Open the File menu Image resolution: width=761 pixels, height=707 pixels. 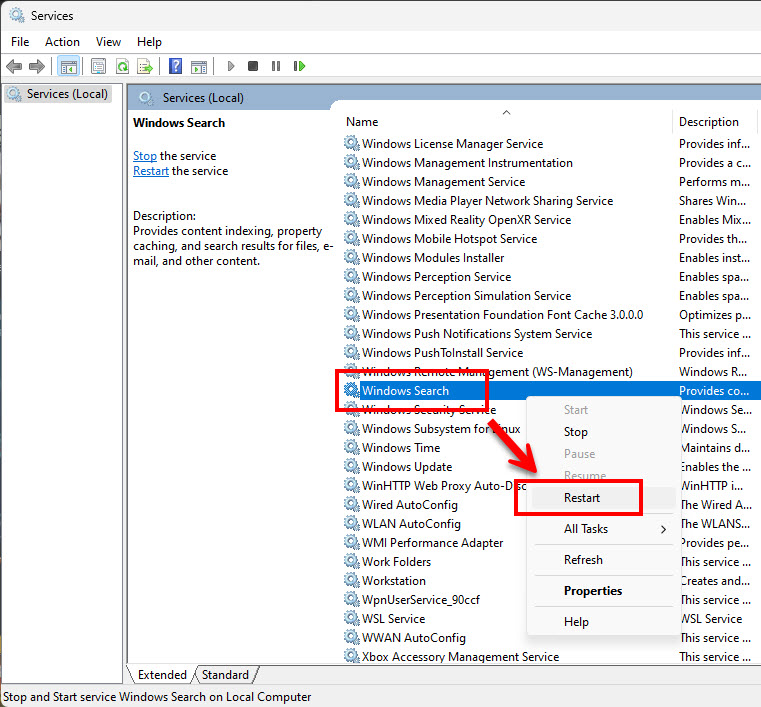20,42
